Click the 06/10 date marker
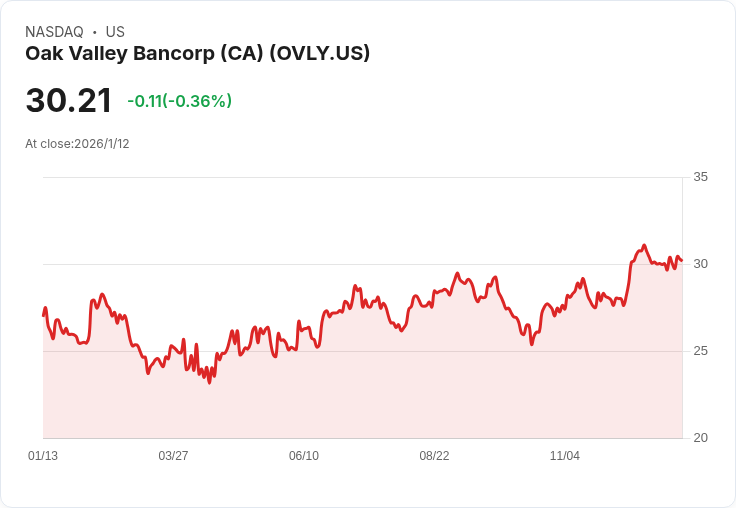Image resolution: width=736 pixels, height=508 pixels. [304, 456]
